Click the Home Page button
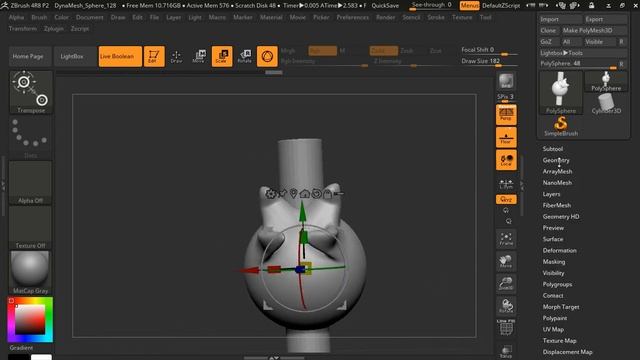The width and height of the screenshot is (640, 360). pos(28,56)
